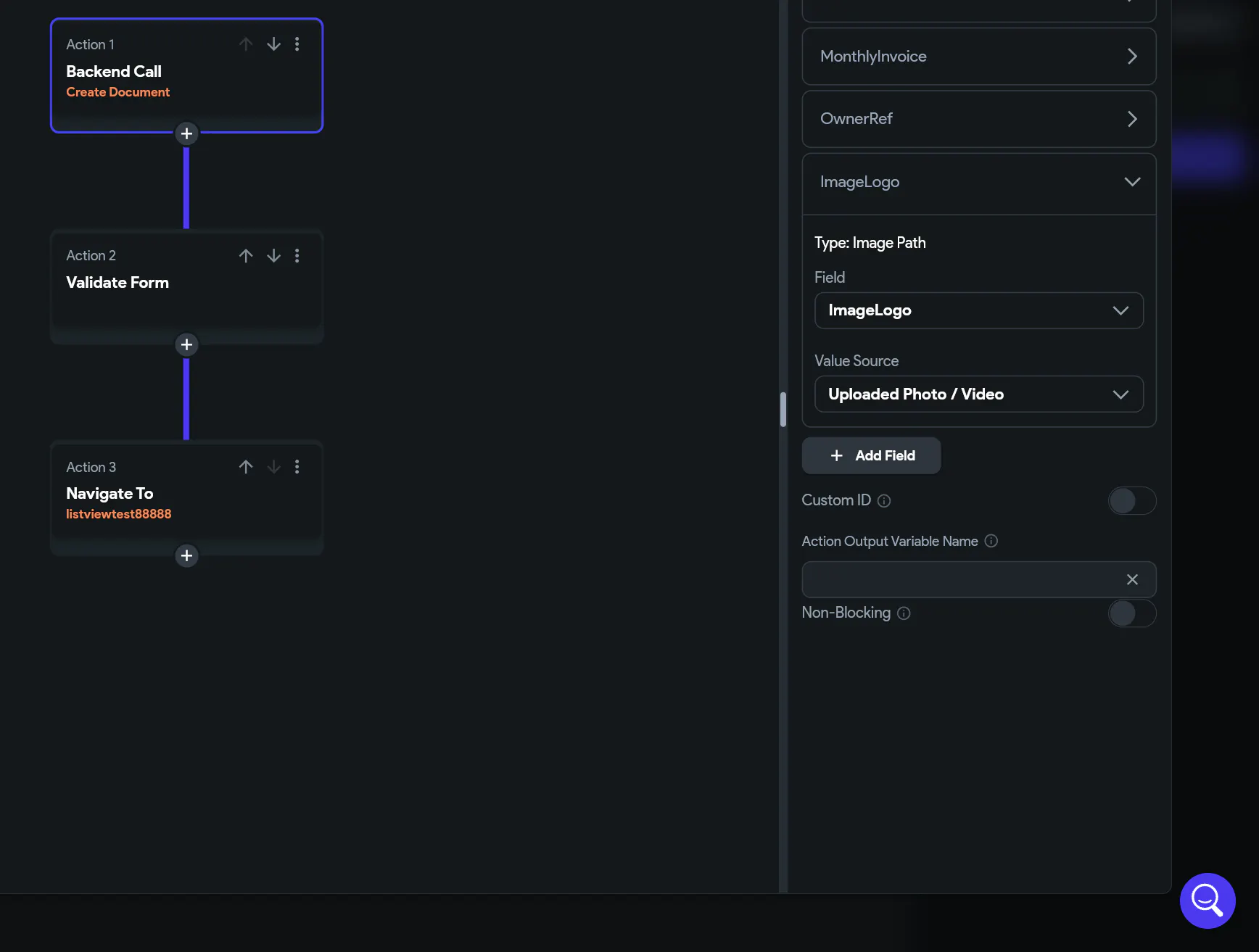Viewport: 1259px width, 952px height.
Task: Click the panel vertical scrollbar handle
Action: (x=783, y=410)
